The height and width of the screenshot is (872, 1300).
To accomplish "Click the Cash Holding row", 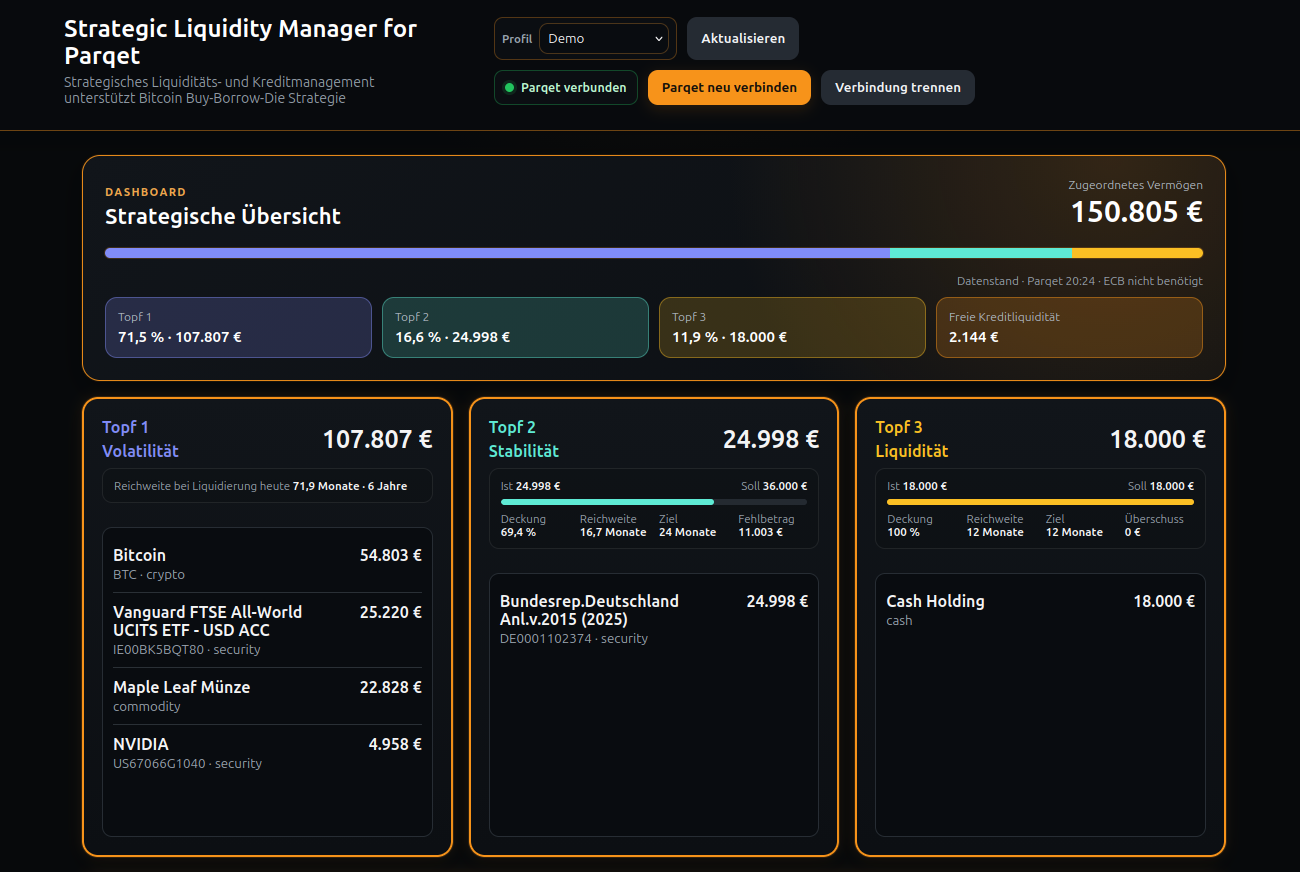I will pos(1040,610).
